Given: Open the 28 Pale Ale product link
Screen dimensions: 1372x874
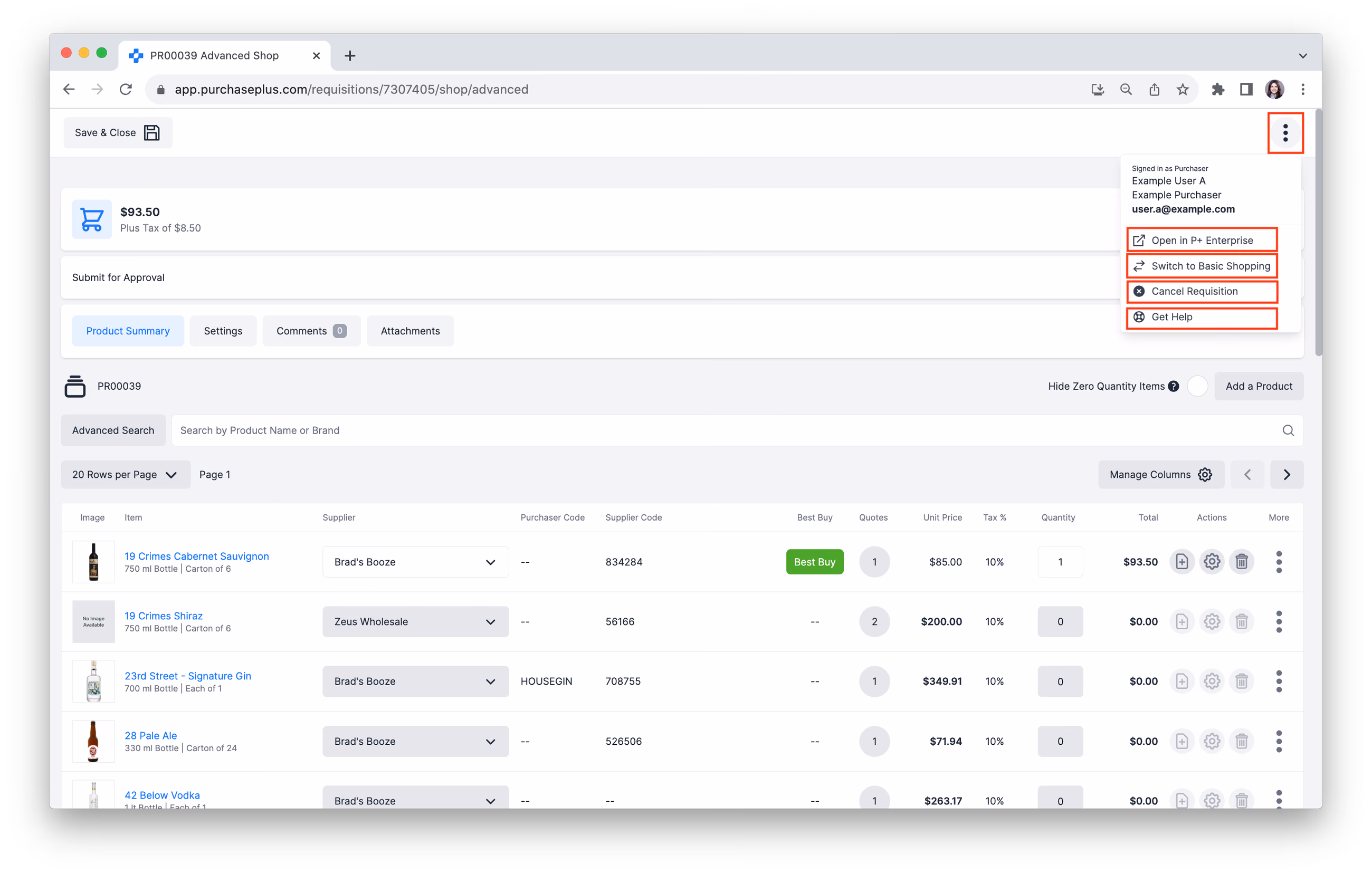Looking at the screenshot, I should (x=150, y=736).
